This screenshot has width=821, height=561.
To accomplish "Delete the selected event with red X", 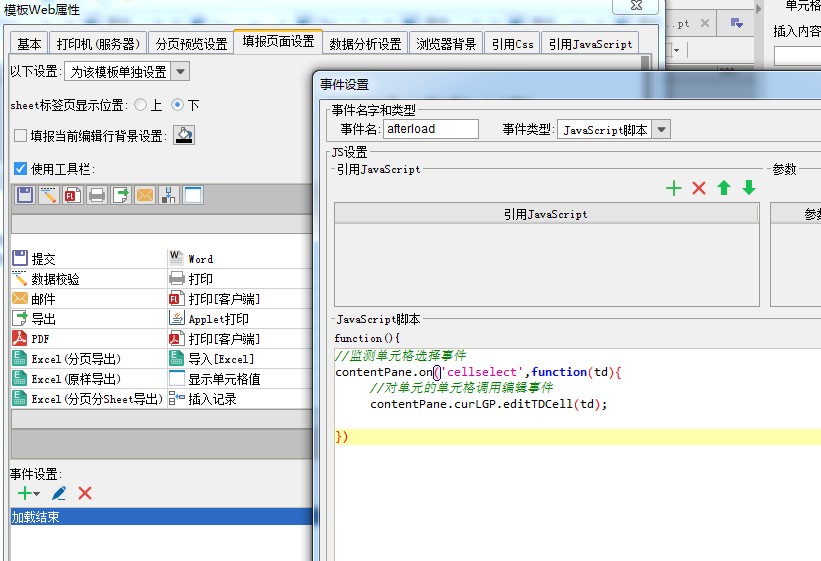I will tap(85, 493).
